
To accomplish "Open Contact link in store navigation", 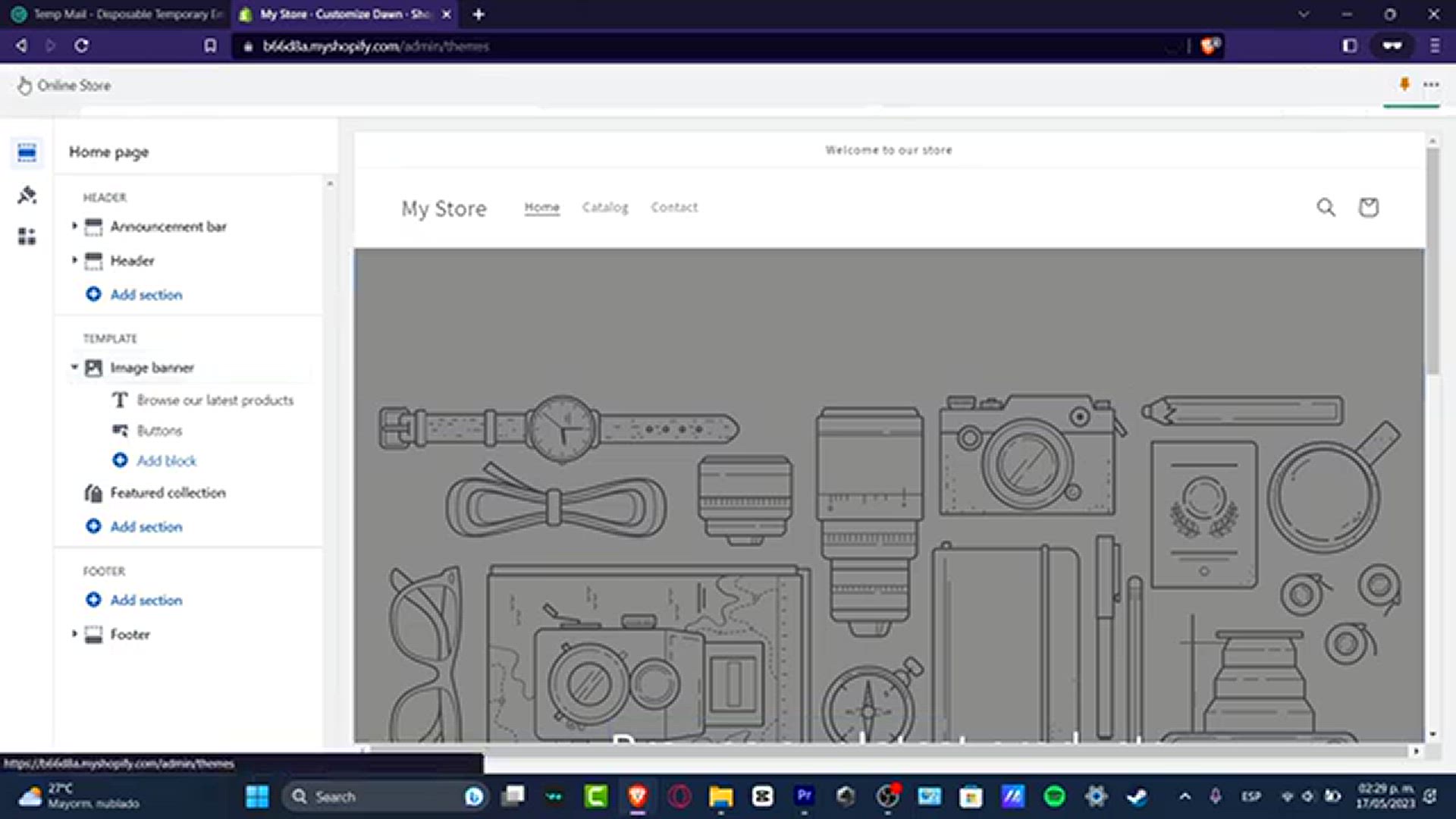I will [x=674, y=207].
